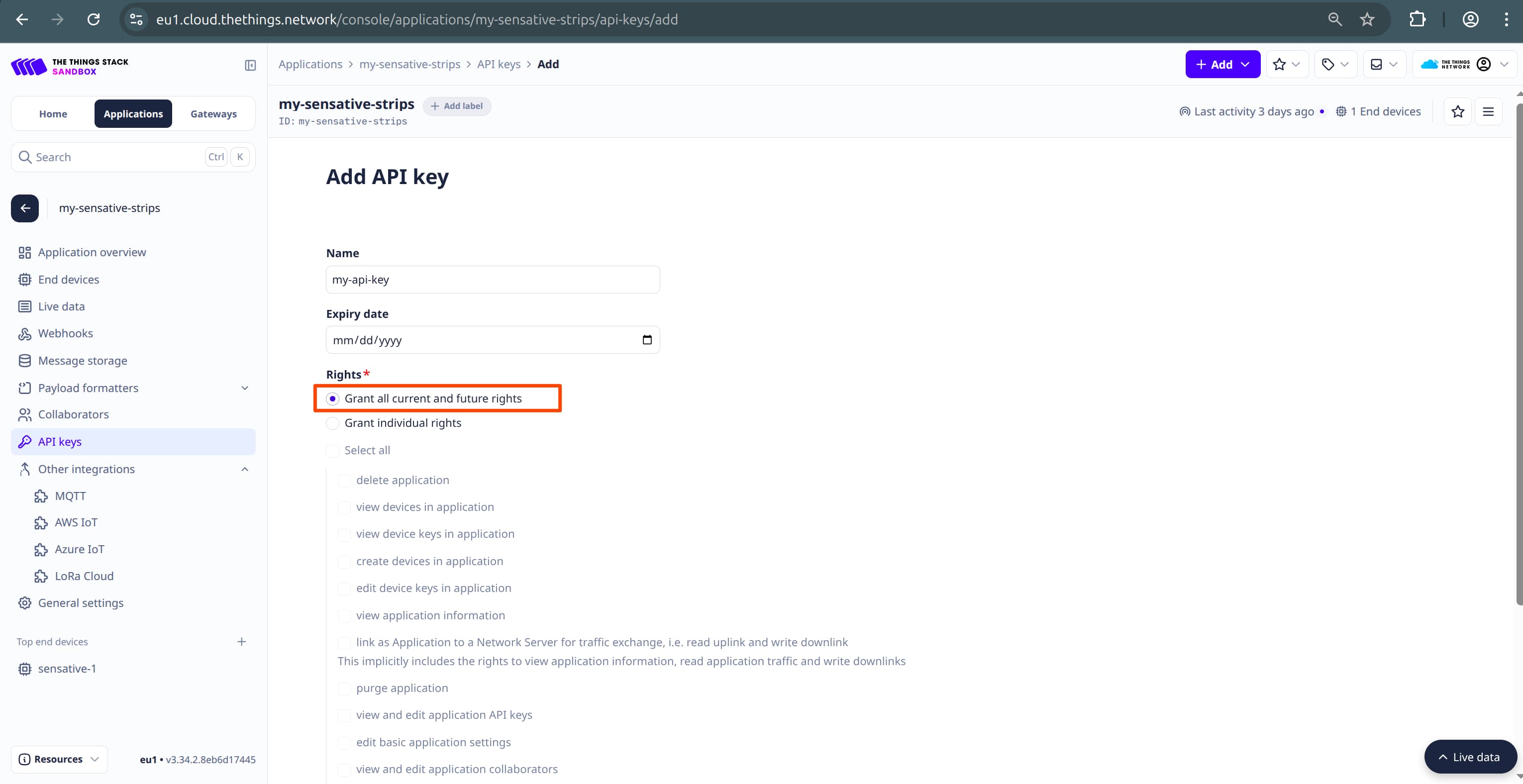
Task: Enable the view devices in application right
Action: [345, 507]
